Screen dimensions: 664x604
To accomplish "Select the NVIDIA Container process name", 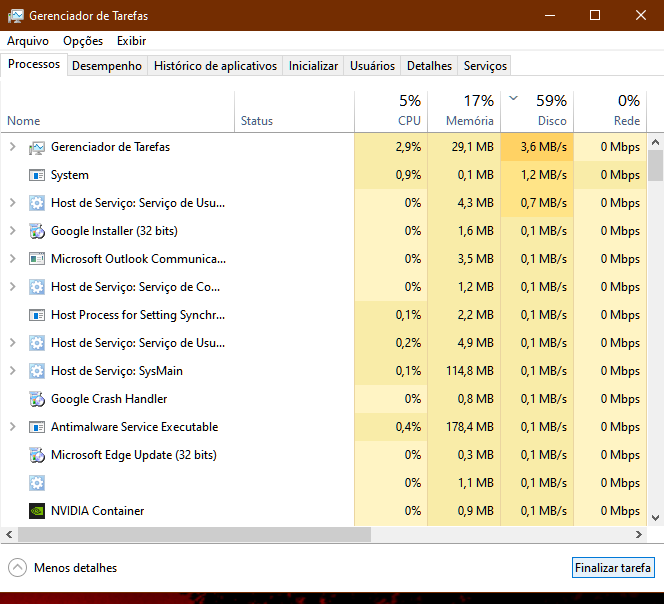I will (x=97, y=511).
